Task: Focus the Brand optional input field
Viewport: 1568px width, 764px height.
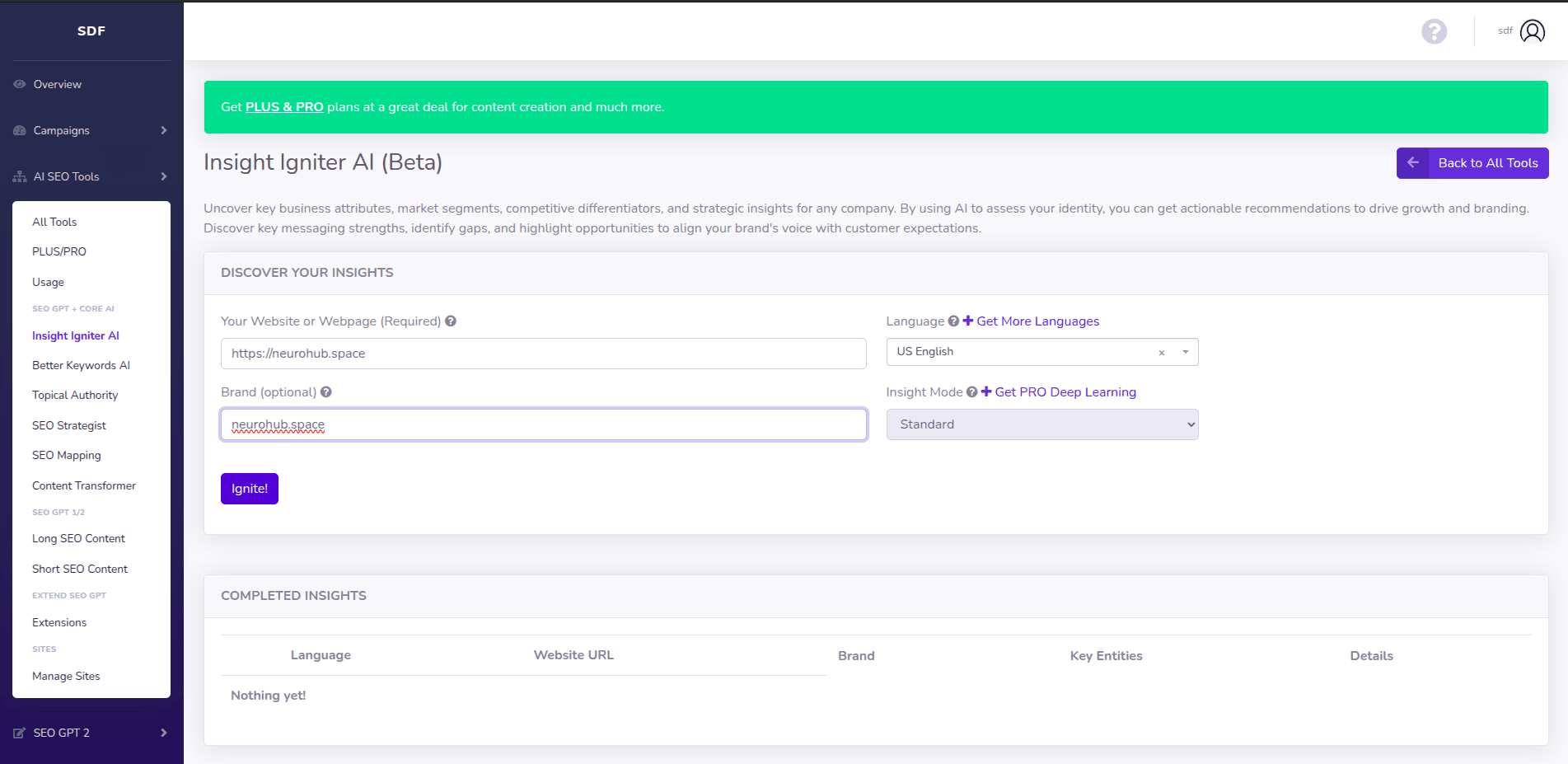Action: tap(544, 424)
